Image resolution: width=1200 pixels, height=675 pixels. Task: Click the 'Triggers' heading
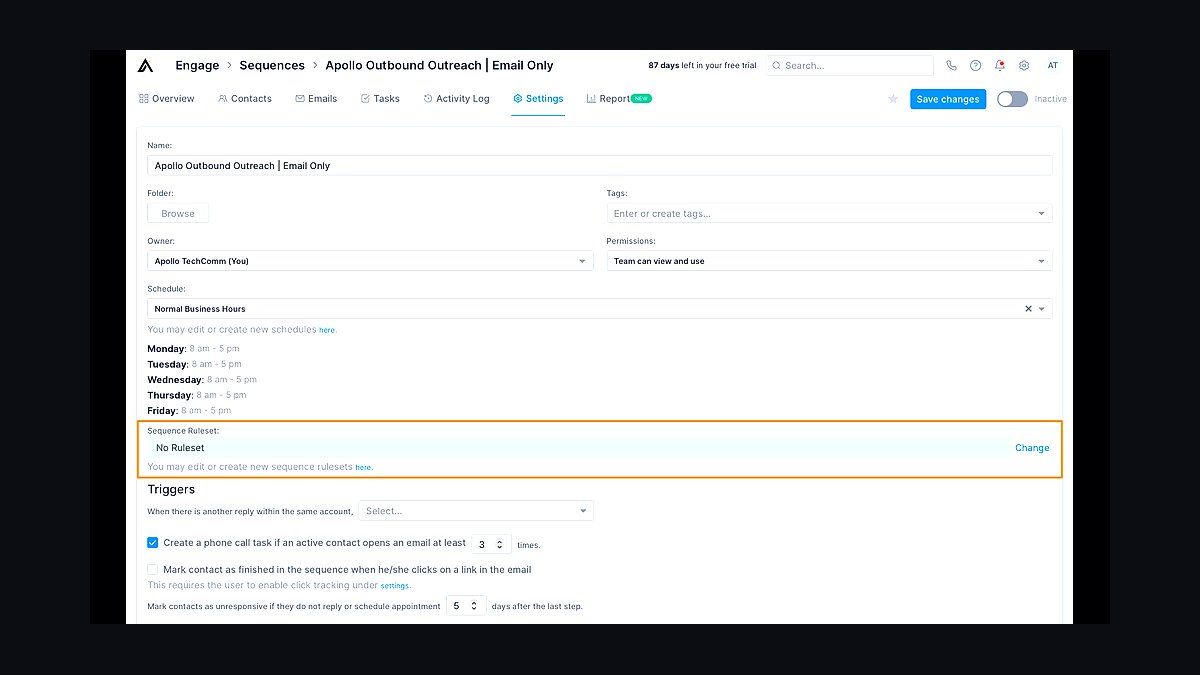pyautogui.click(x=171, y=489)
